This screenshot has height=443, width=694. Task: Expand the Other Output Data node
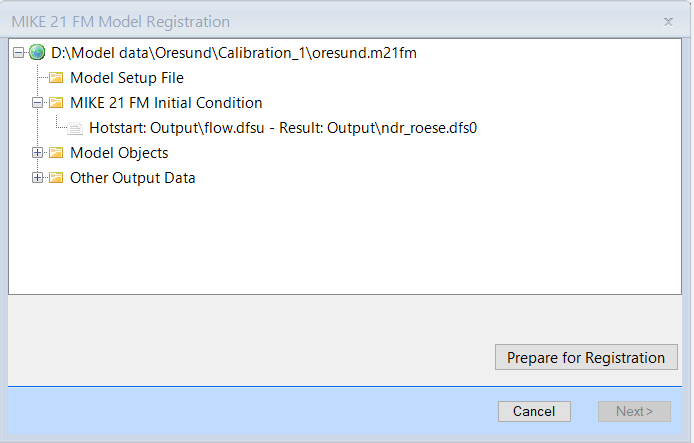(x=38, y=177)
